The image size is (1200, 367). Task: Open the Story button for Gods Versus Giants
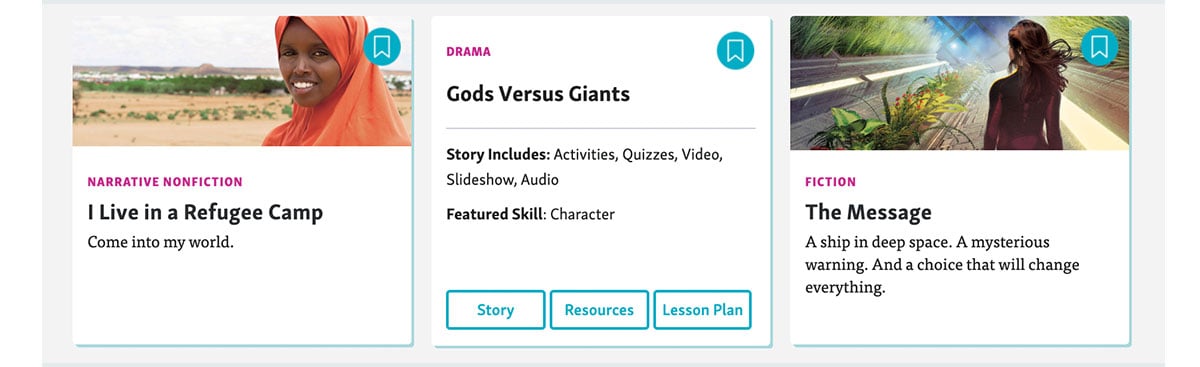tap(495, 310)
